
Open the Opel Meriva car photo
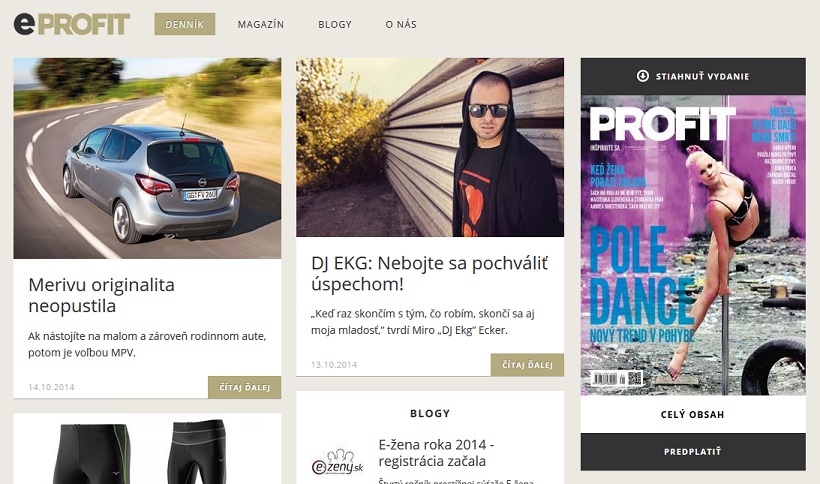point(147,158)
